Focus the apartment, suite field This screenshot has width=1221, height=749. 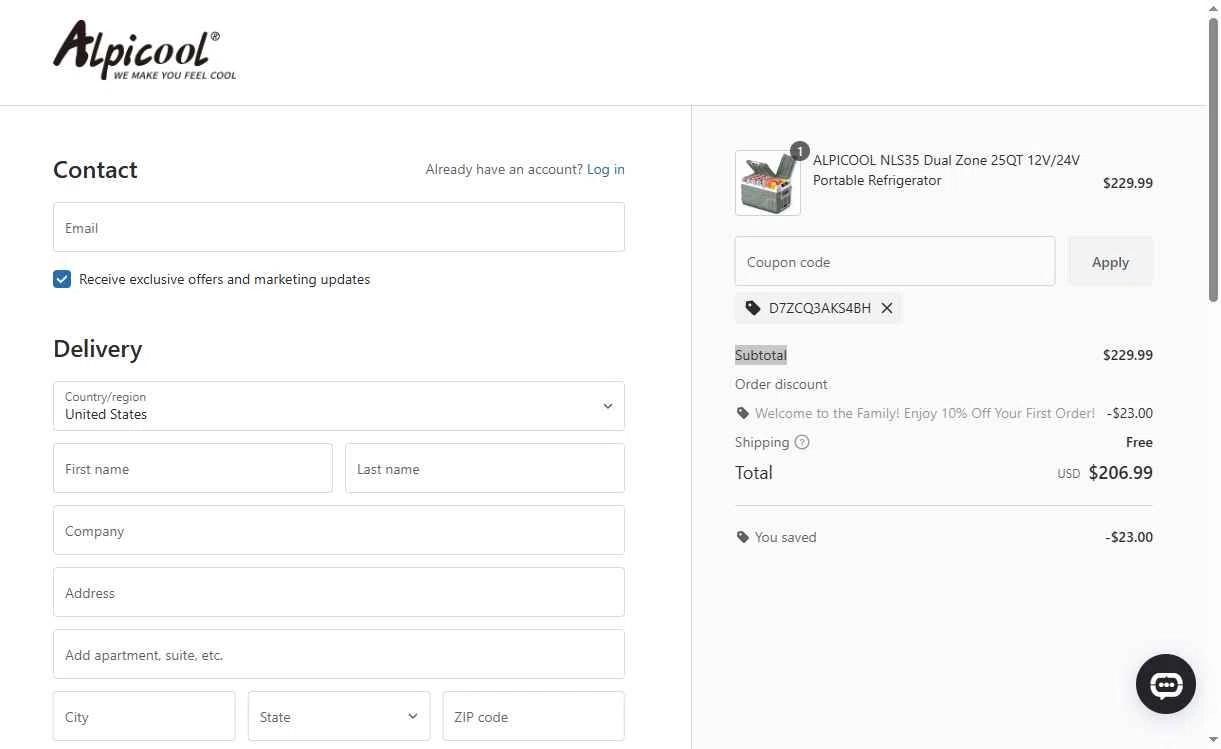click(x=339, y=654)
